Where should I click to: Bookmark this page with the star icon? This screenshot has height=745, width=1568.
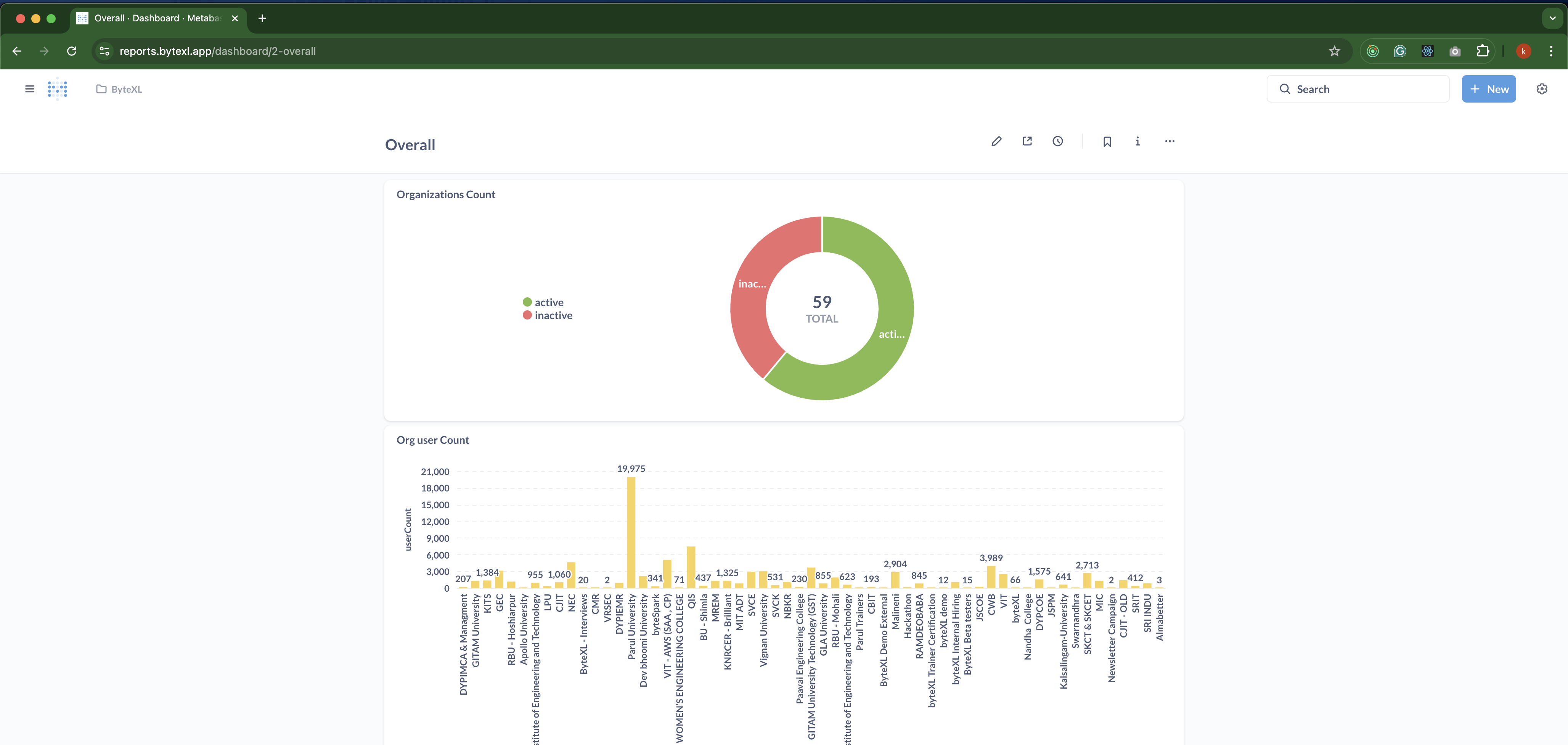pos(1334,51)
